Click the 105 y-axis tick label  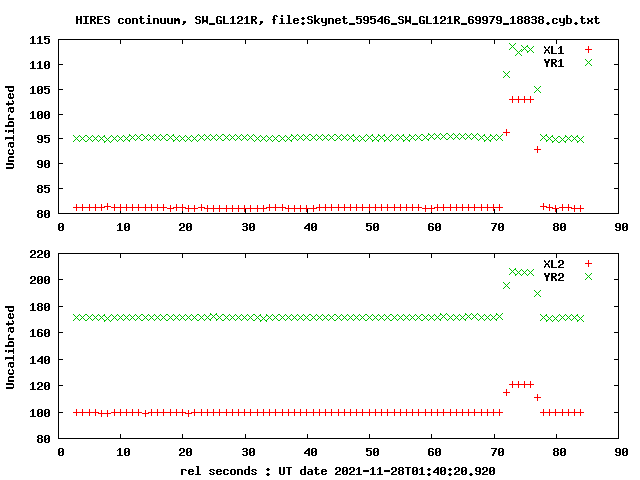click(40, 90)
